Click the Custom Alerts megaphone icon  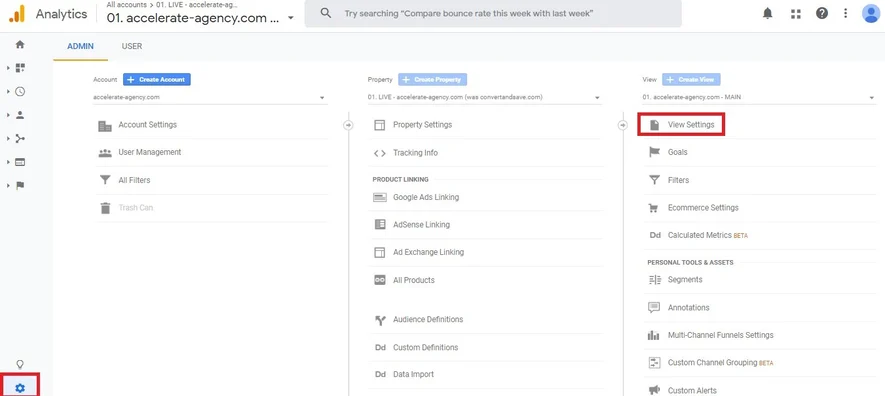click(654, 390)
